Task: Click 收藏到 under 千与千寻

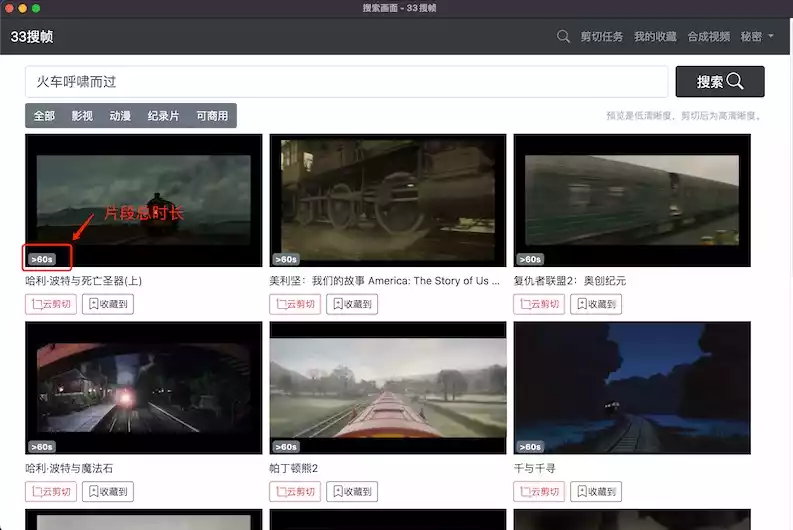Action: 596,492
